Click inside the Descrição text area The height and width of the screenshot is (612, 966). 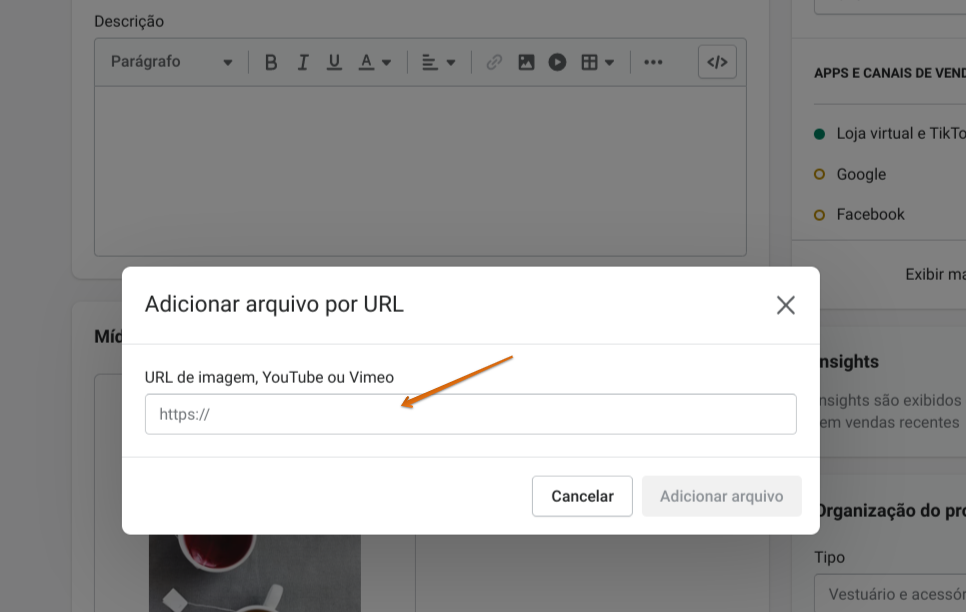pos(420,170)
